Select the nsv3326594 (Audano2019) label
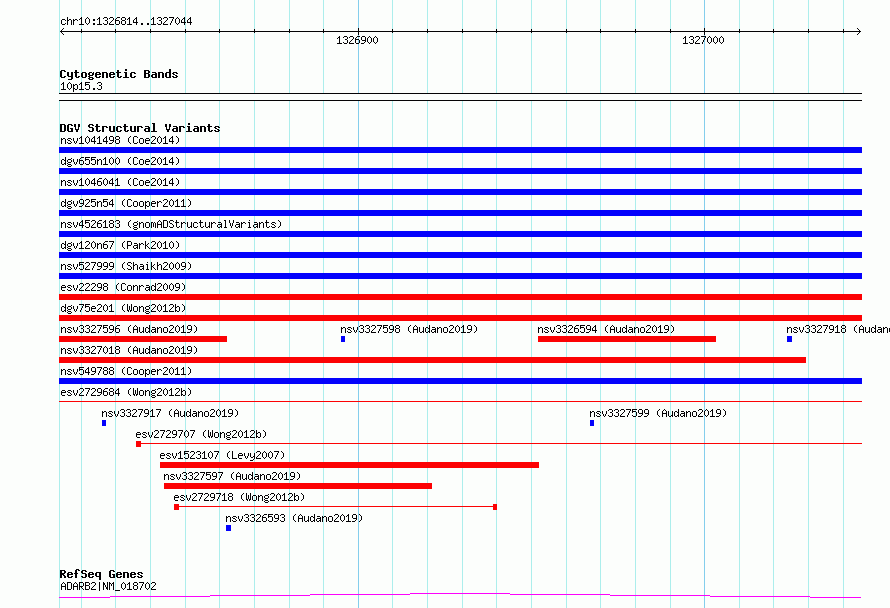This screenshot has width=890, height=608. pyautogui.click(x=606, y=329)
